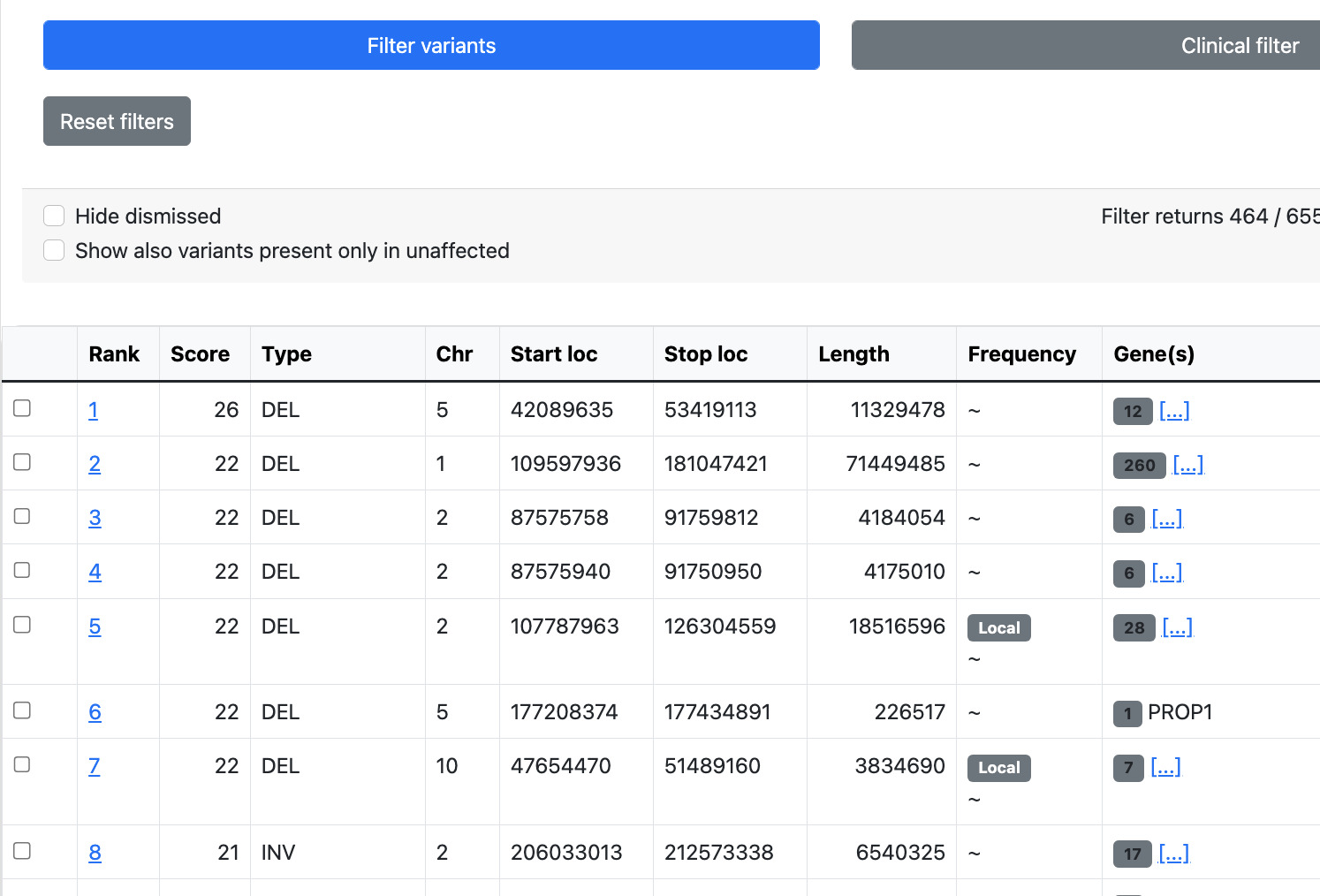The height and width of the screenshot is (896, 1320).
Task: Open variant rank 7 link
Action: (94, 766)
